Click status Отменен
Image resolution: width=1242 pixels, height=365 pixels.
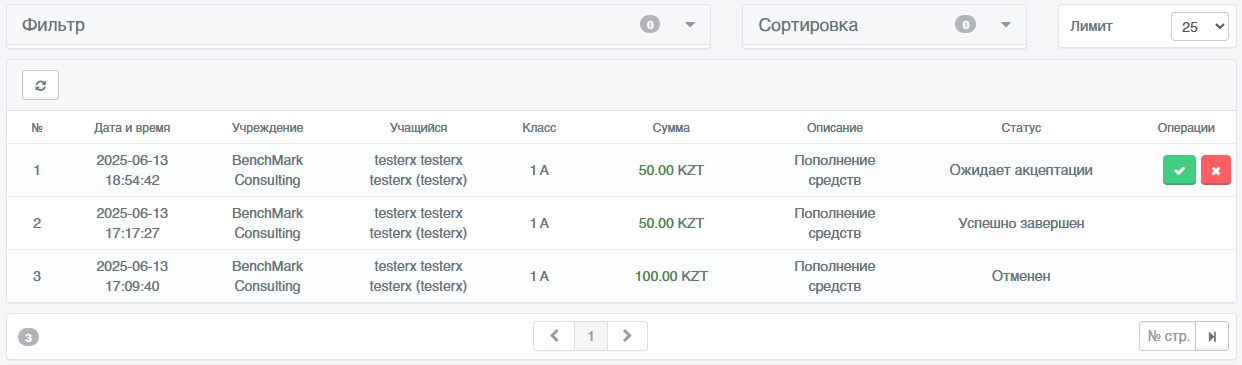point(1021,276)
